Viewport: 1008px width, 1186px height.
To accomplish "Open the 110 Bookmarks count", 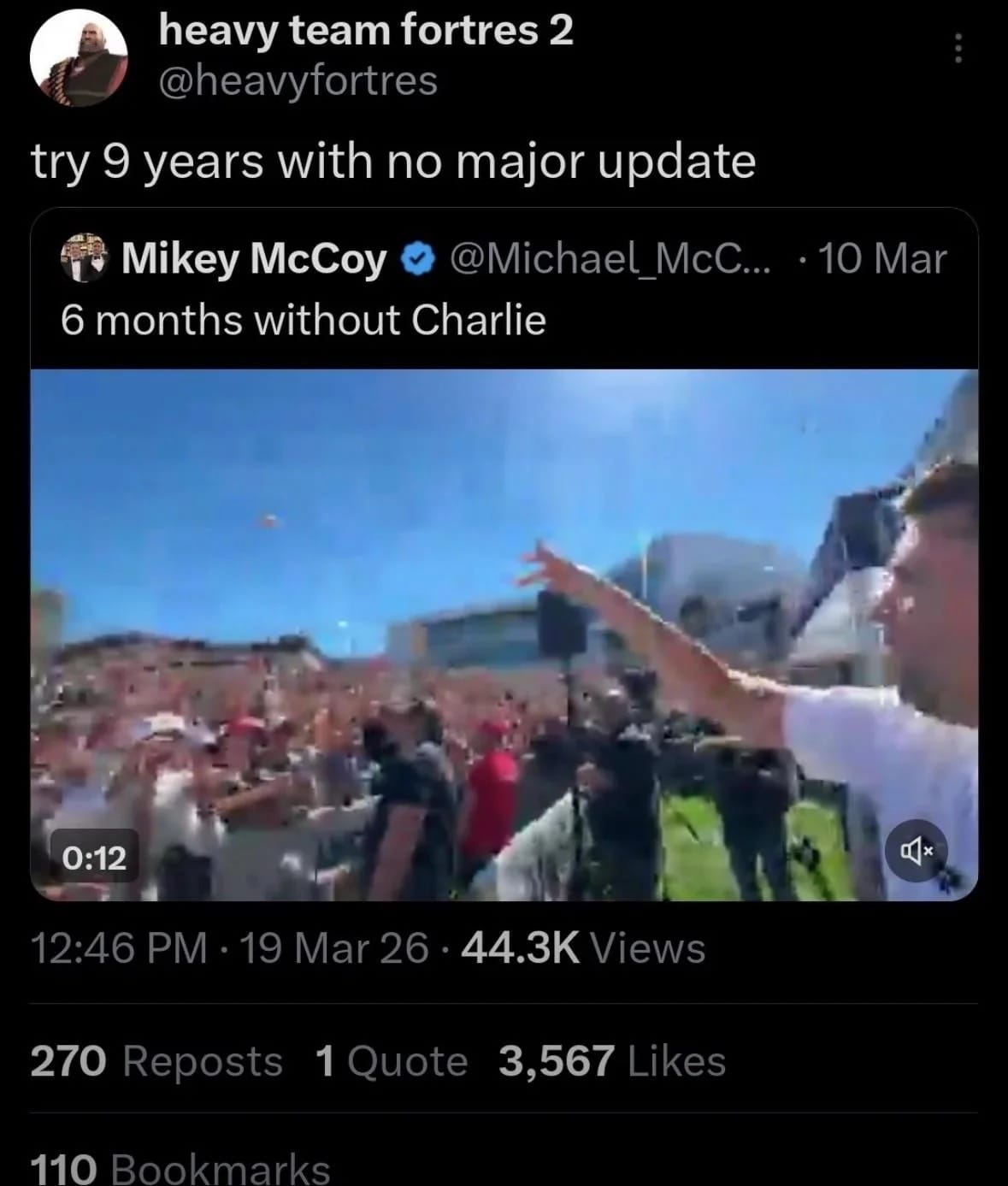I will pos(180,1168).
